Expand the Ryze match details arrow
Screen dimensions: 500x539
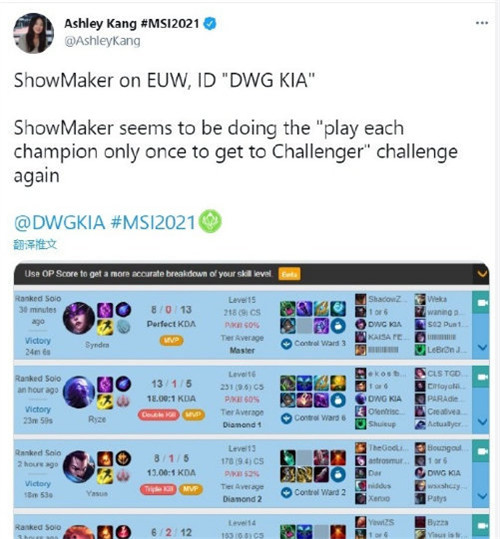[x=482, y=421]
